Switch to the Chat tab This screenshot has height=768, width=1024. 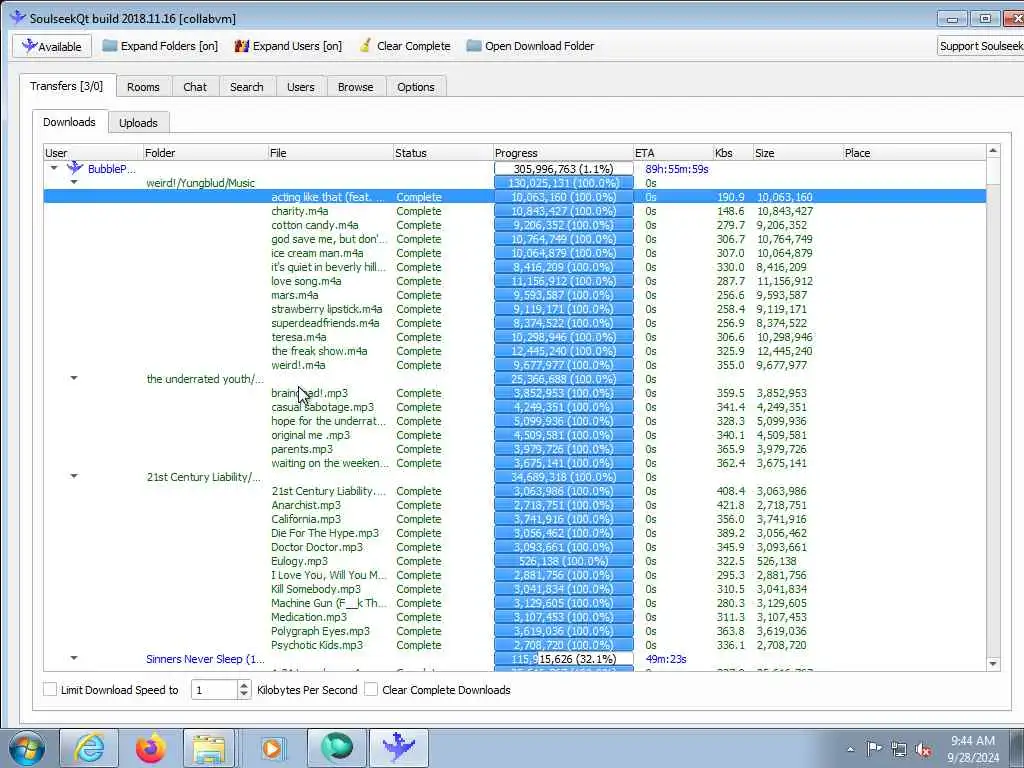tap(195, 87)
